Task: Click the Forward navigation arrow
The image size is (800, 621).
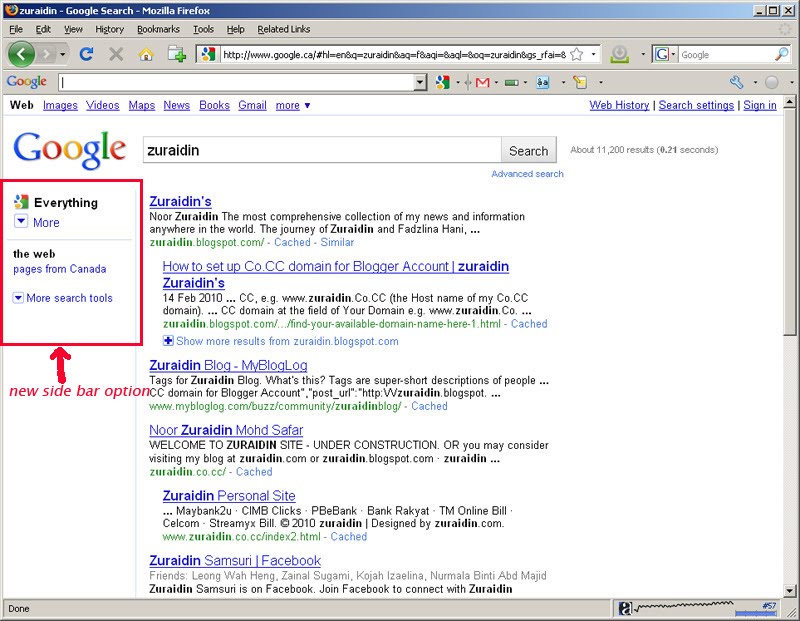Action: point(46,54)
